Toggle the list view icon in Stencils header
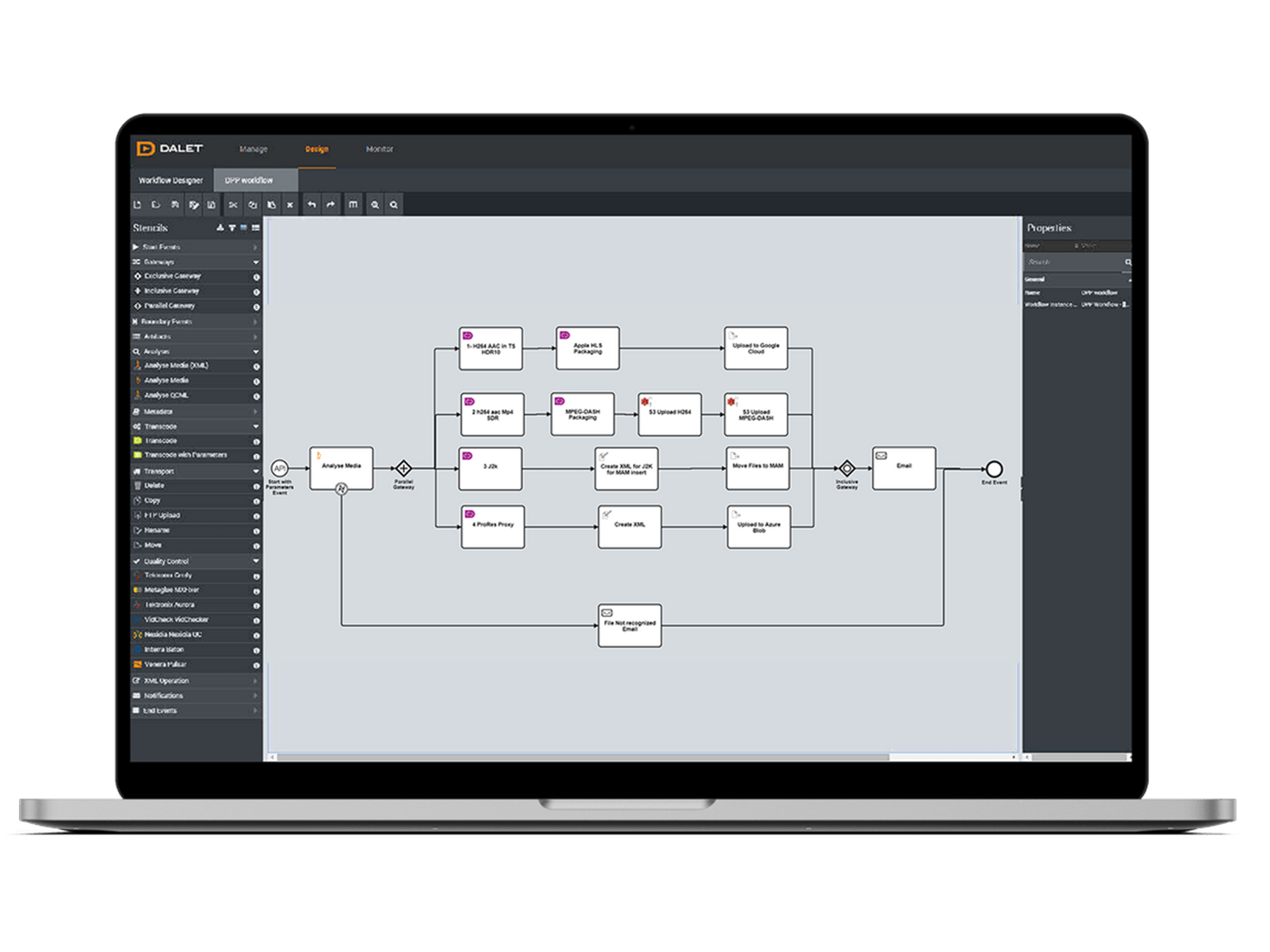The image size is (1270, 952). 255,228
